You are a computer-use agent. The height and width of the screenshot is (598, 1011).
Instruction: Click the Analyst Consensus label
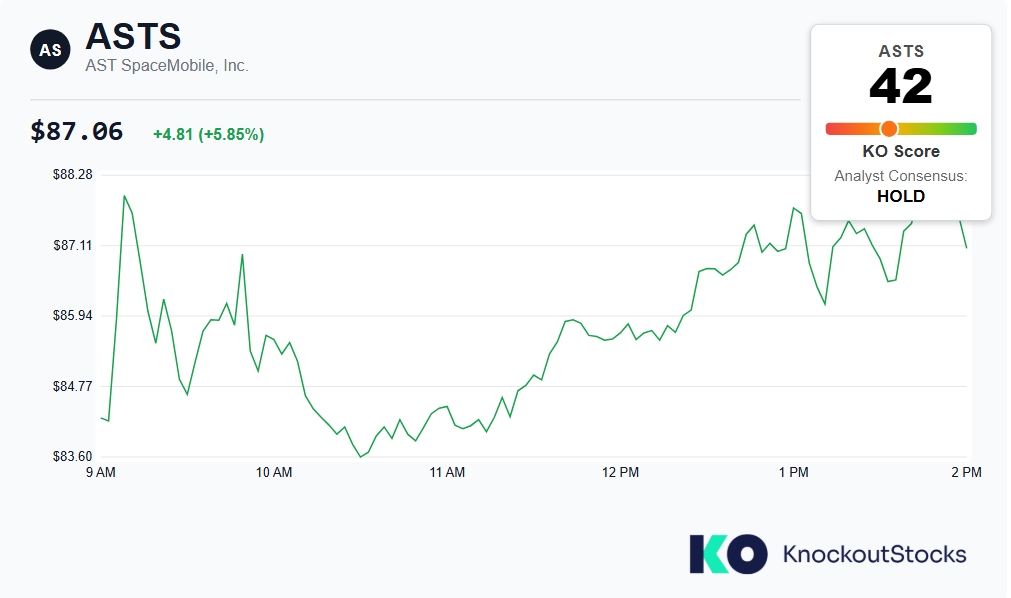(901, 175)
